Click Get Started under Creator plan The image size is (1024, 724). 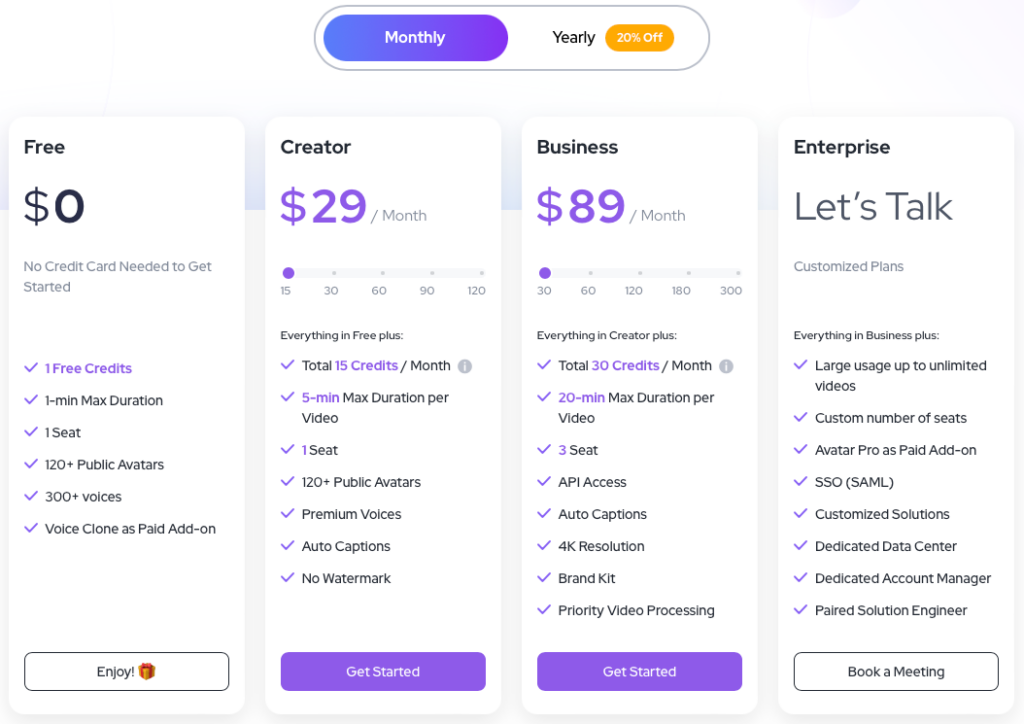tap(383, 671)
